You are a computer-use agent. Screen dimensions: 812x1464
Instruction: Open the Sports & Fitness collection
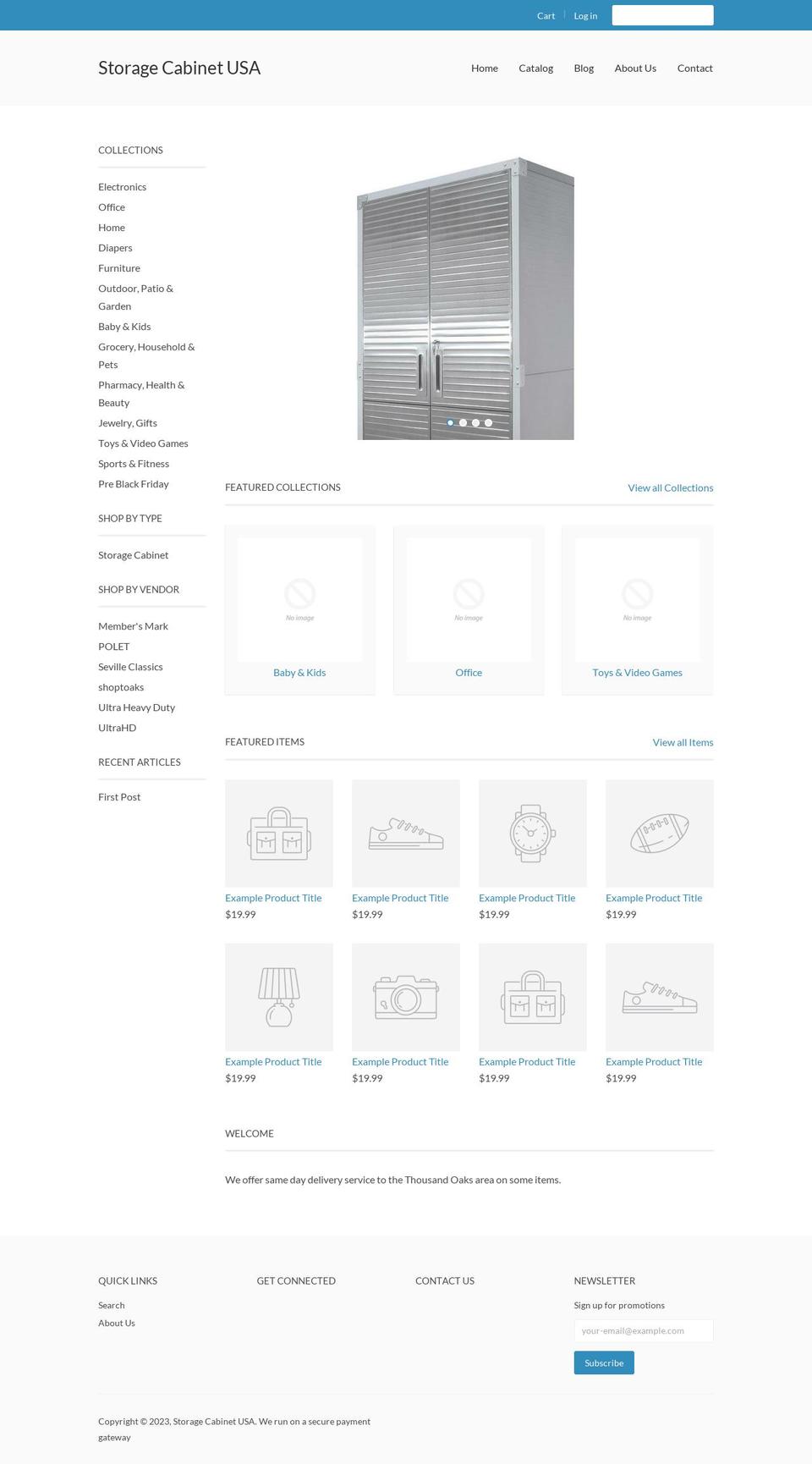tap(134, 464)
